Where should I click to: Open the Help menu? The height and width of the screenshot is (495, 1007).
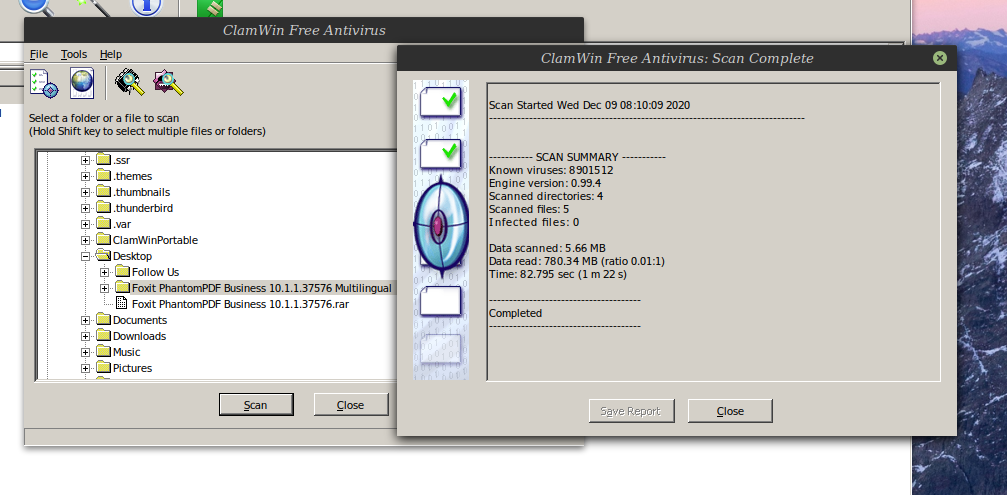(110, 54)
